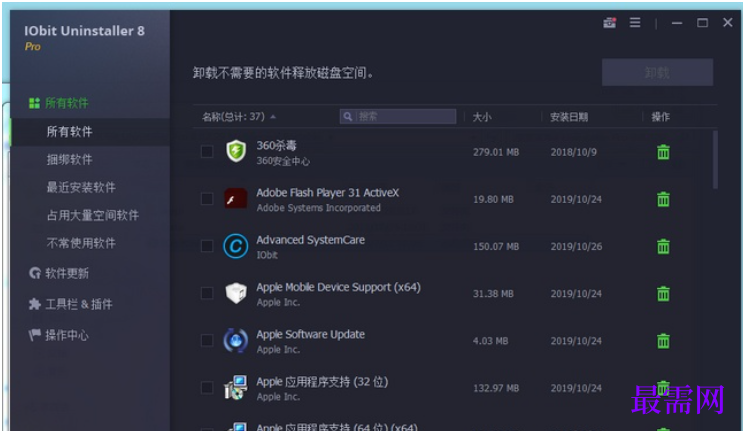
Task: Click the IObit Uninstaller 8 title
Action: pos(84,31)
